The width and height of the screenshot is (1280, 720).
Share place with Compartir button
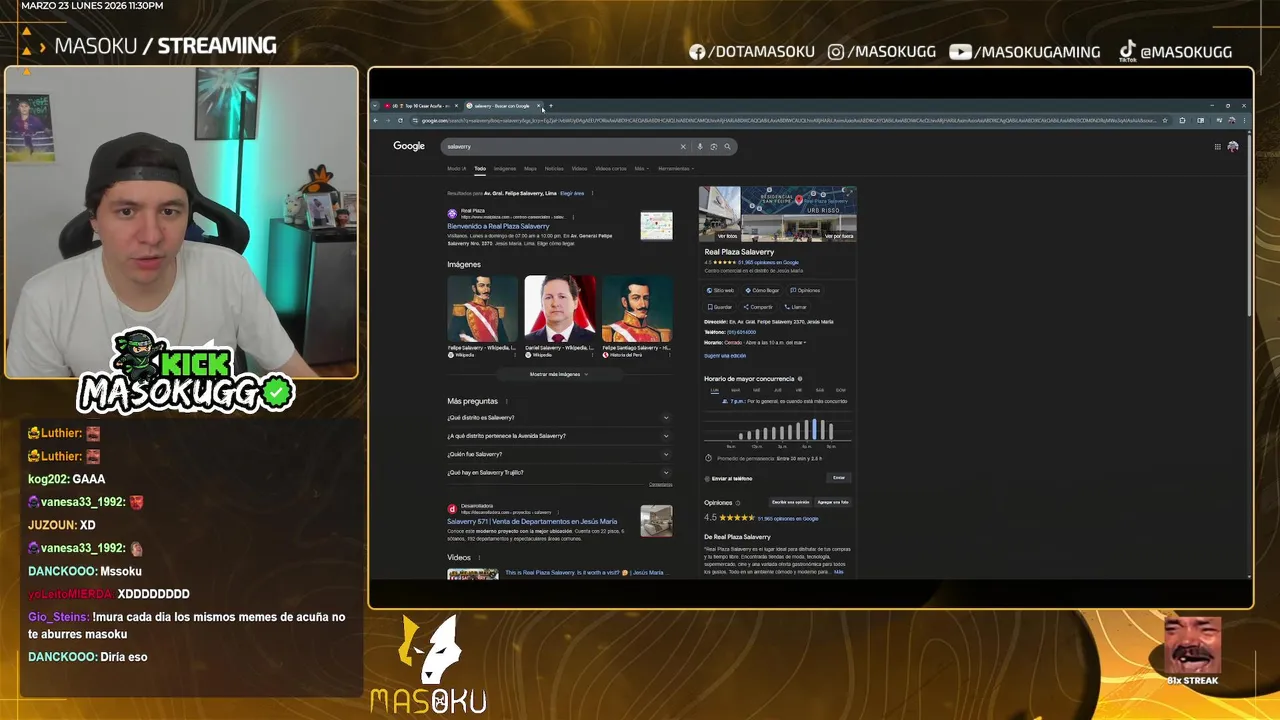click(758, 307)
